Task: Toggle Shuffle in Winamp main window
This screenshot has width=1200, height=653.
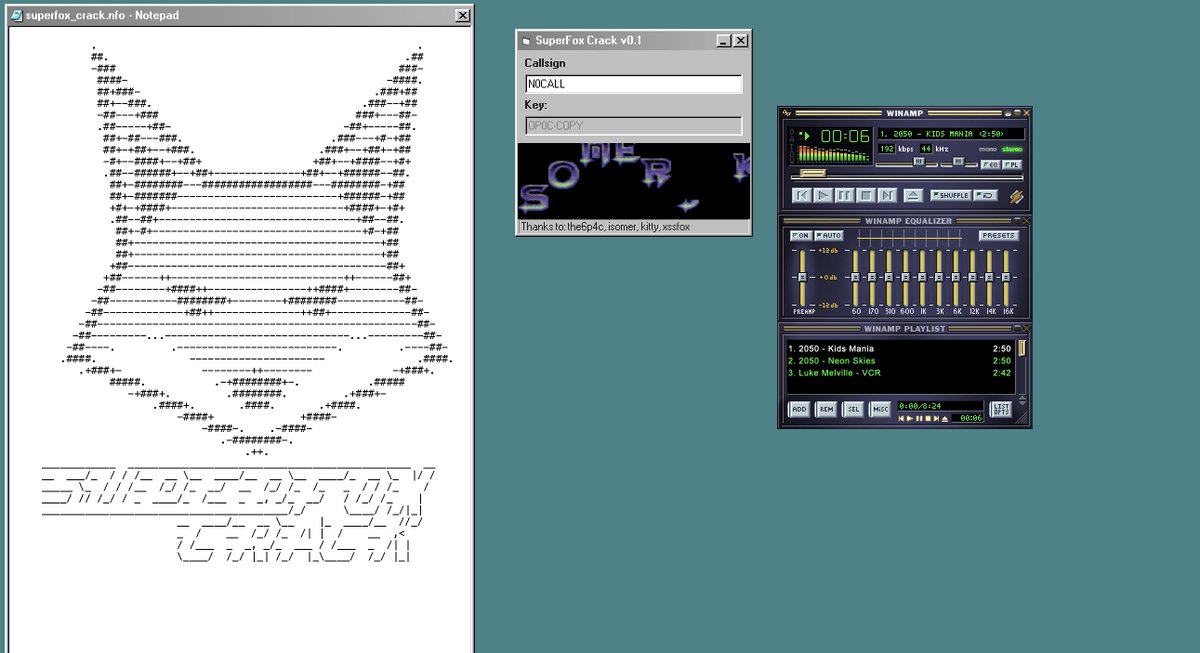Action: [951, 195]
